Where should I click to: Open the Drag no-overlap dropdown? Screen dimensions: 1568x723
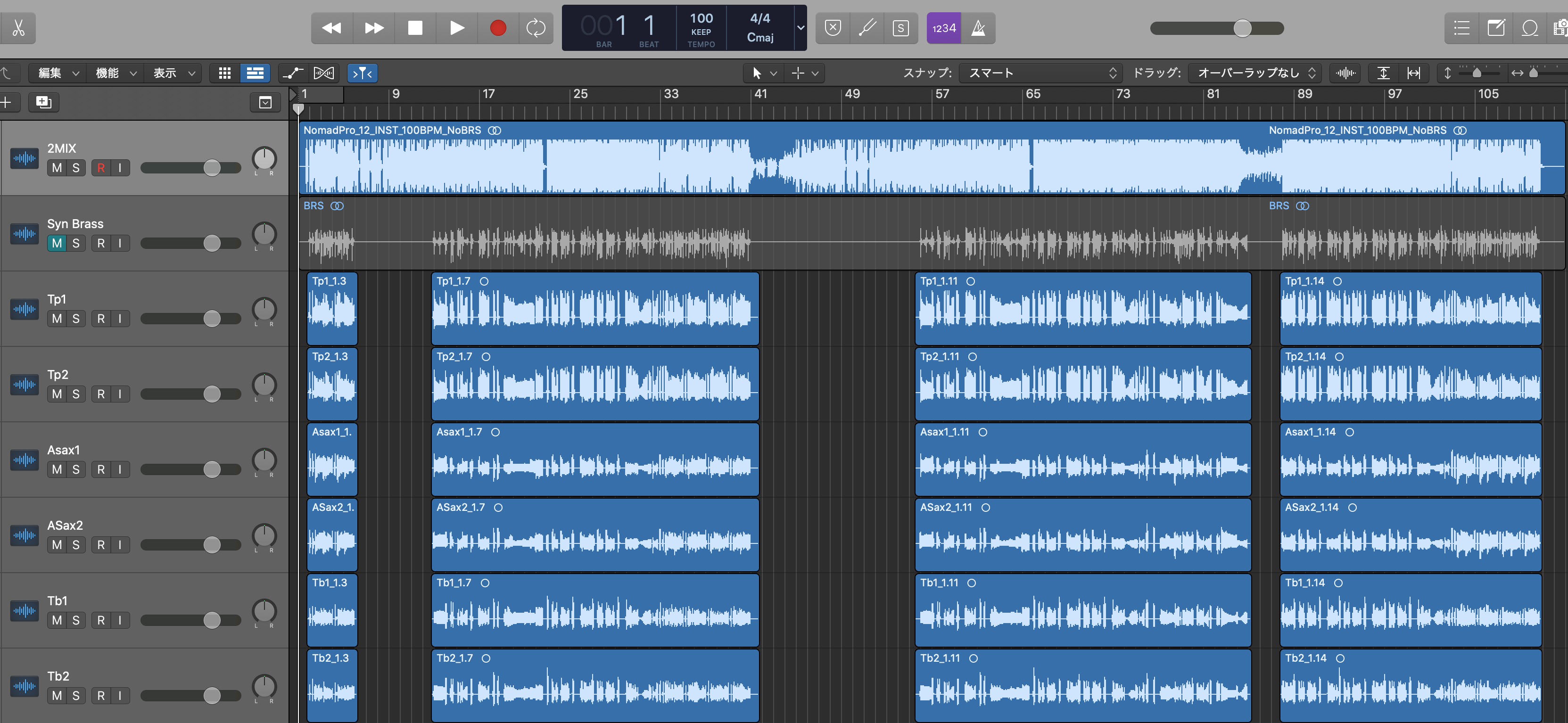(x=1256, y=73)
